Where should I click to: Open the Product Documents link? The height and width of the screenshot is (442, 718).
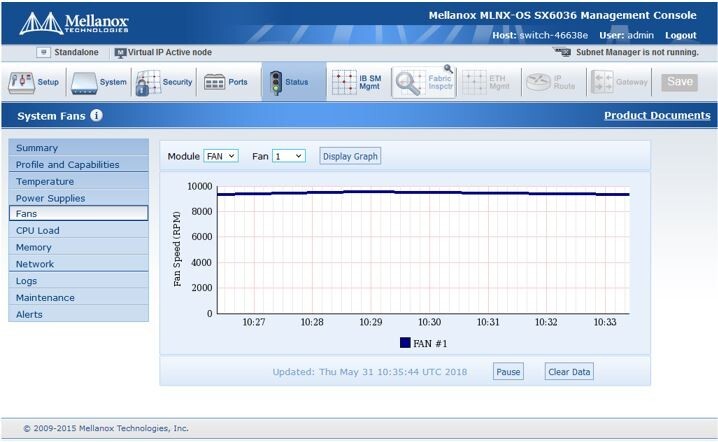(657, 115)
